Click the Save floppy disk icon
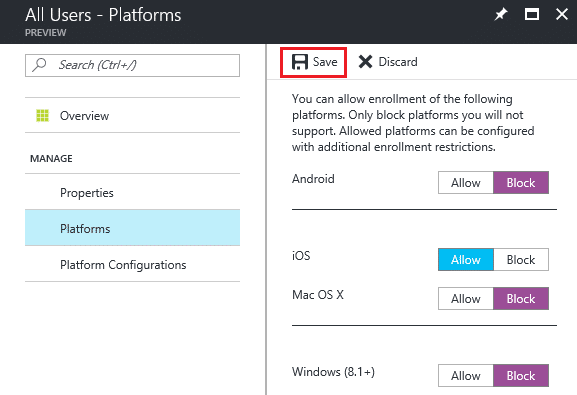 pyautogui.click(x=300, y=62)
